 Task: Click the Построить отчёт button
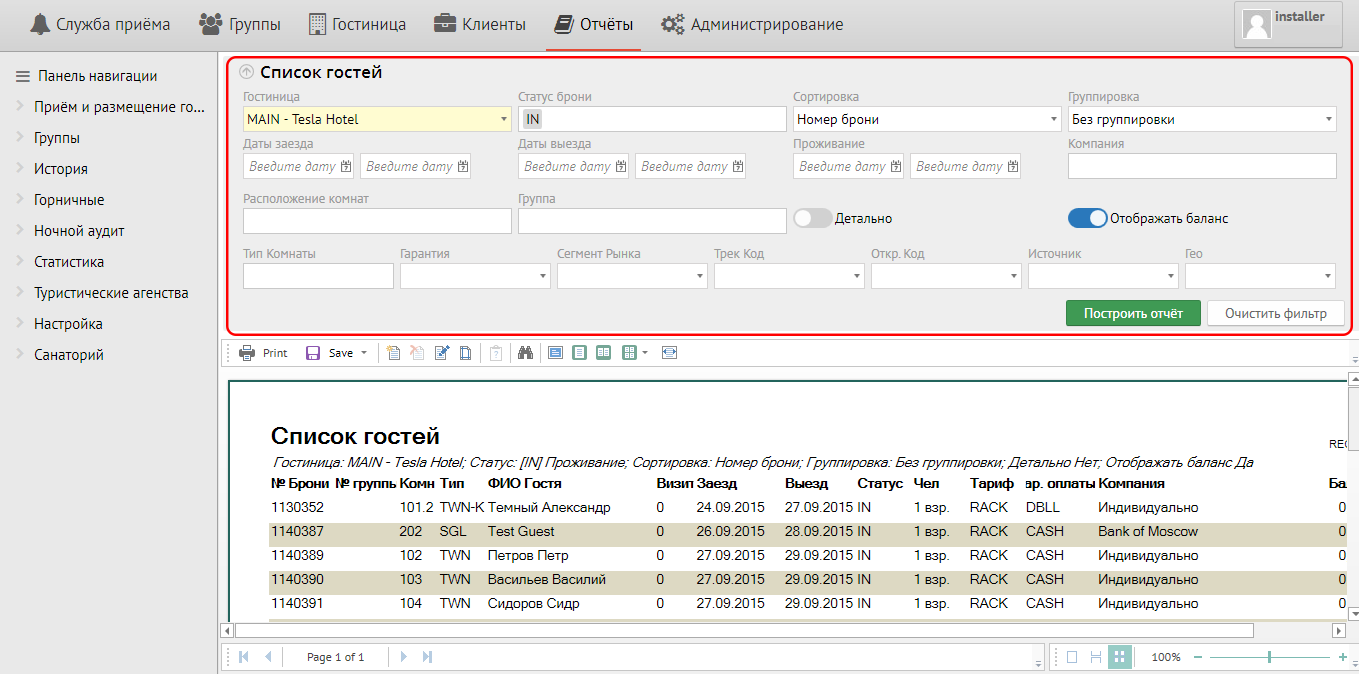(1133, 313)
